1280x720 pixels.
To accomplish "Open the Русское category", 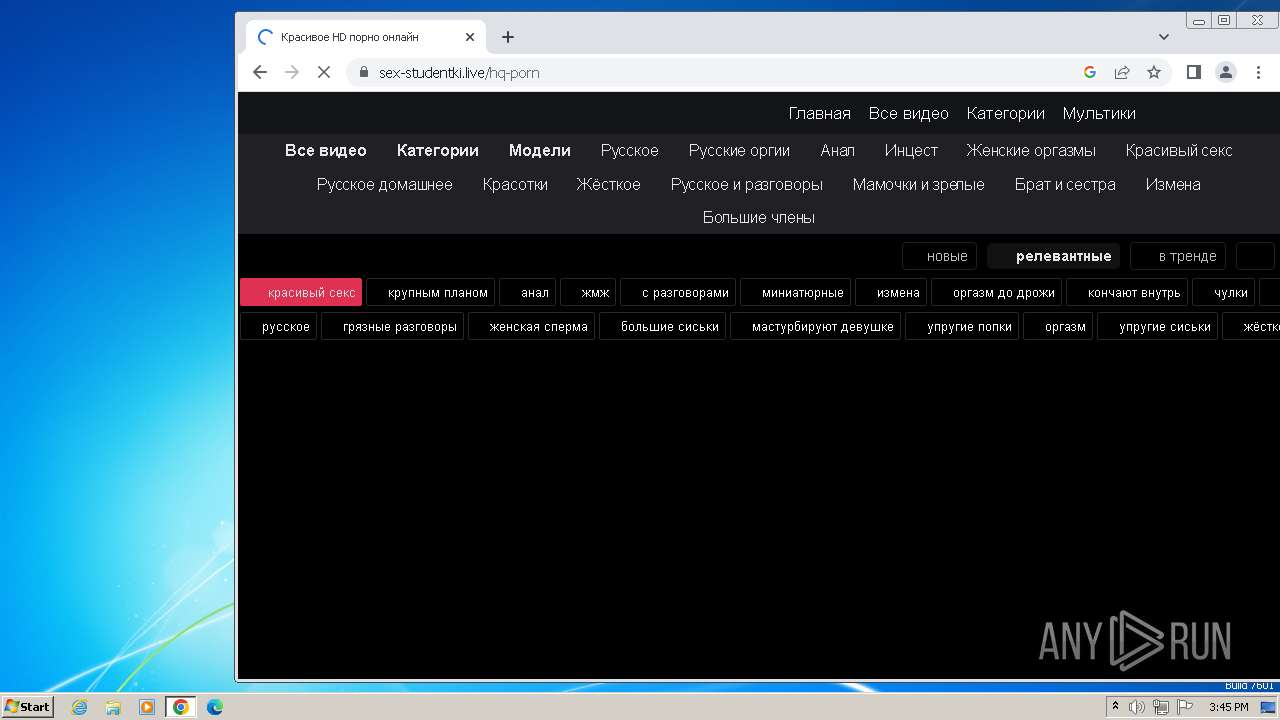I will [x=629, y=150].
